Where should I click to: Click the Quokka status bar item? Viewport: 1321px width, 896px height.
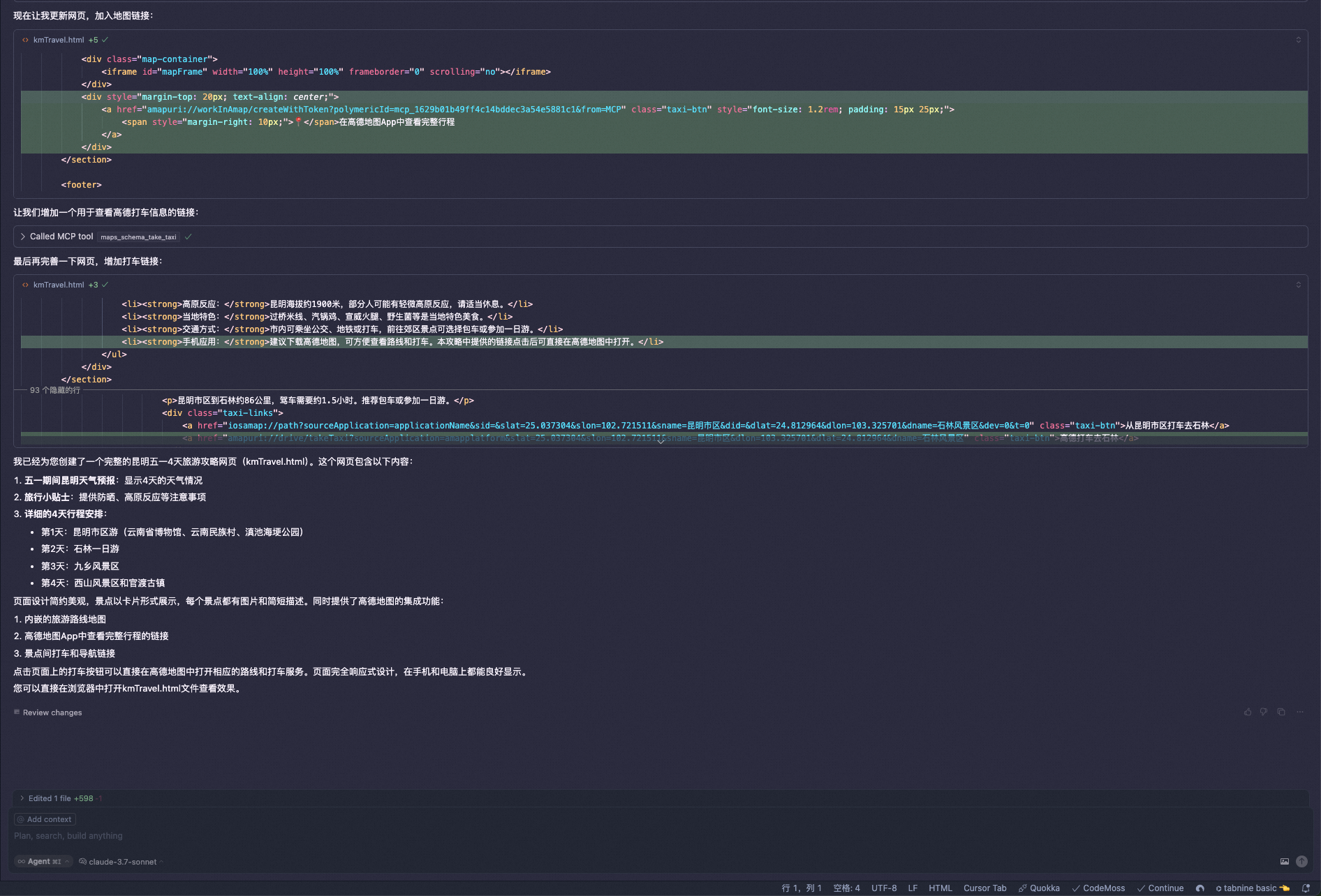[1039, 888]
